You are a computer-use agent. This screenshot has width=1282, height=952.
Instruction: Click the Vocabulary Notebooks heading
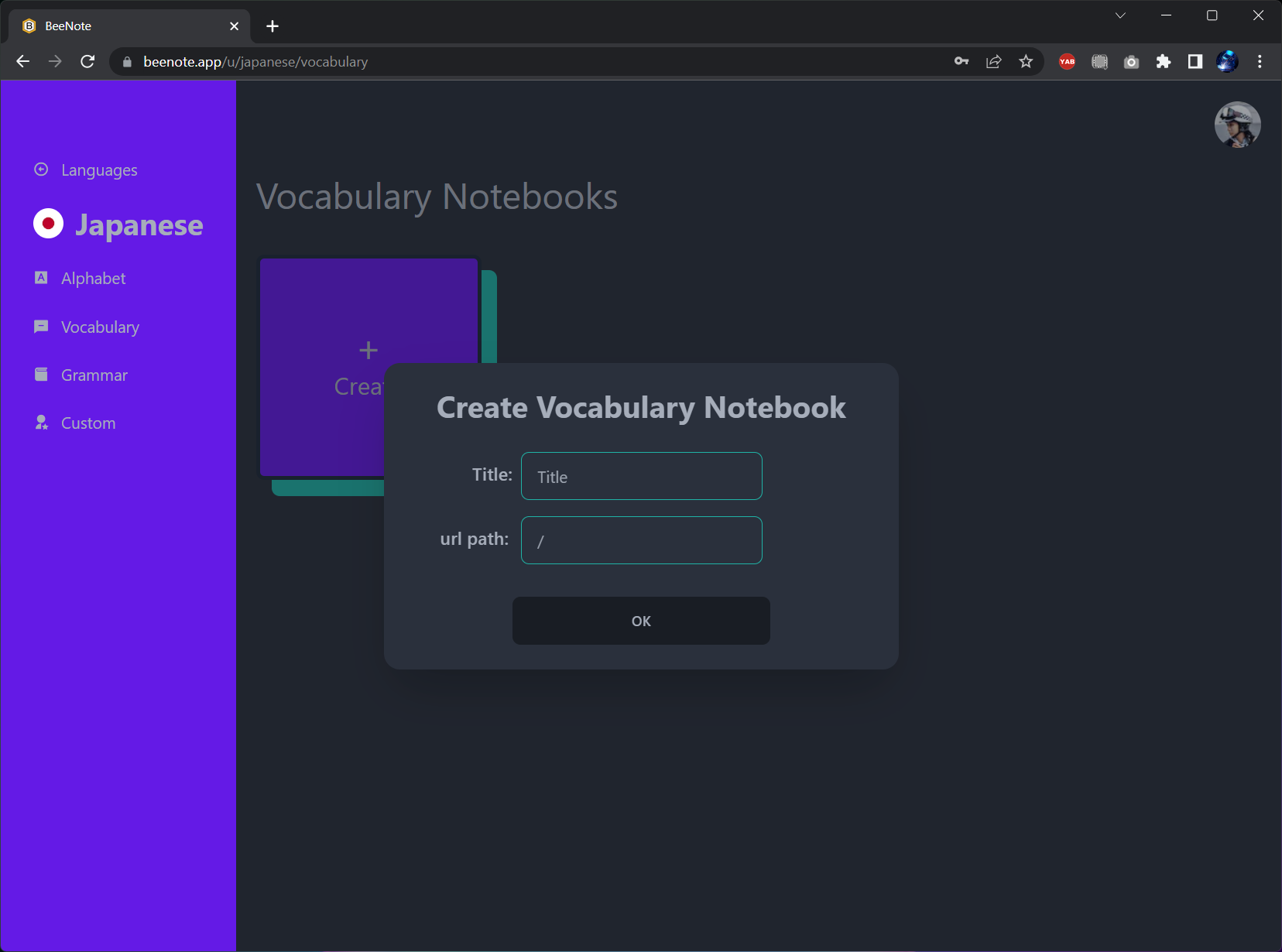pos(437,197)
